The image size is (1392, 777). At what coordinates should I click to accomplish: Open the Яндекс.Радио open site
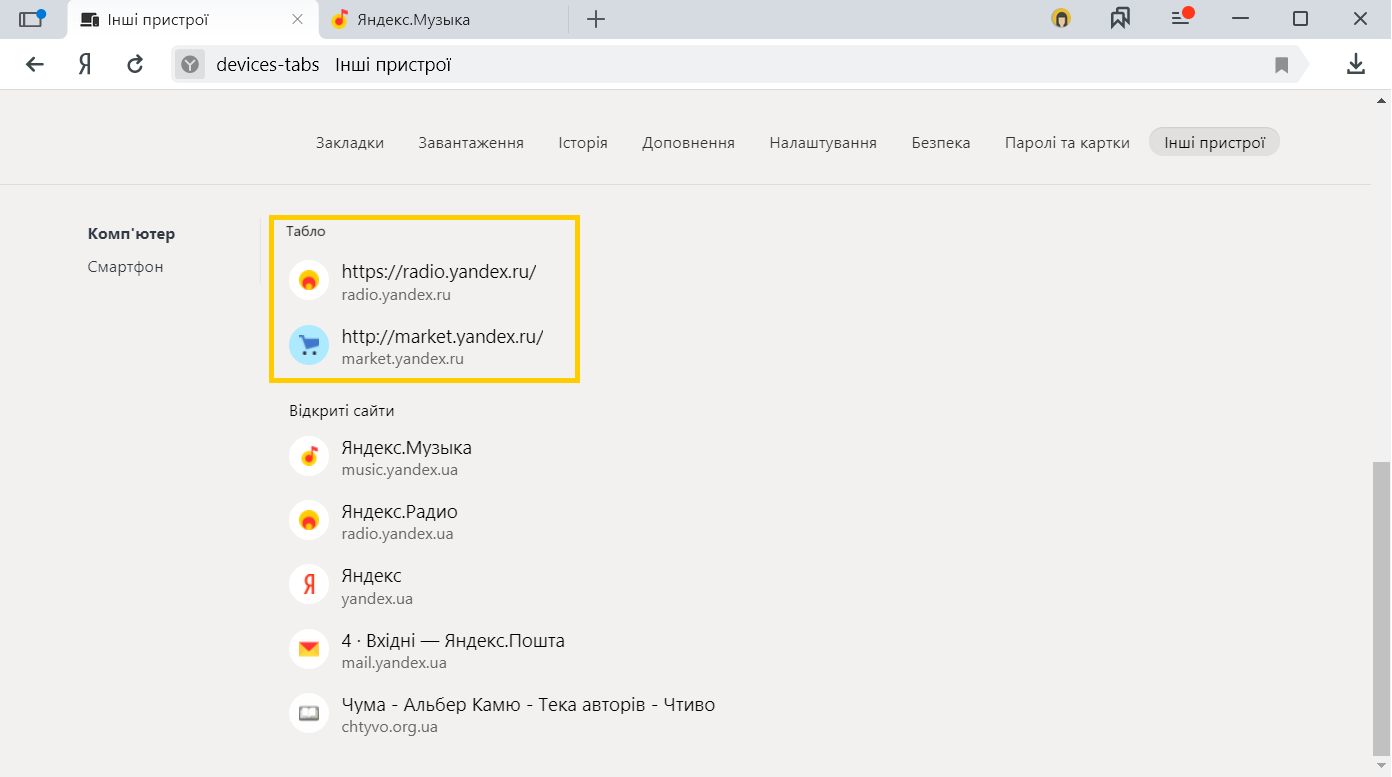click(399, 511)
